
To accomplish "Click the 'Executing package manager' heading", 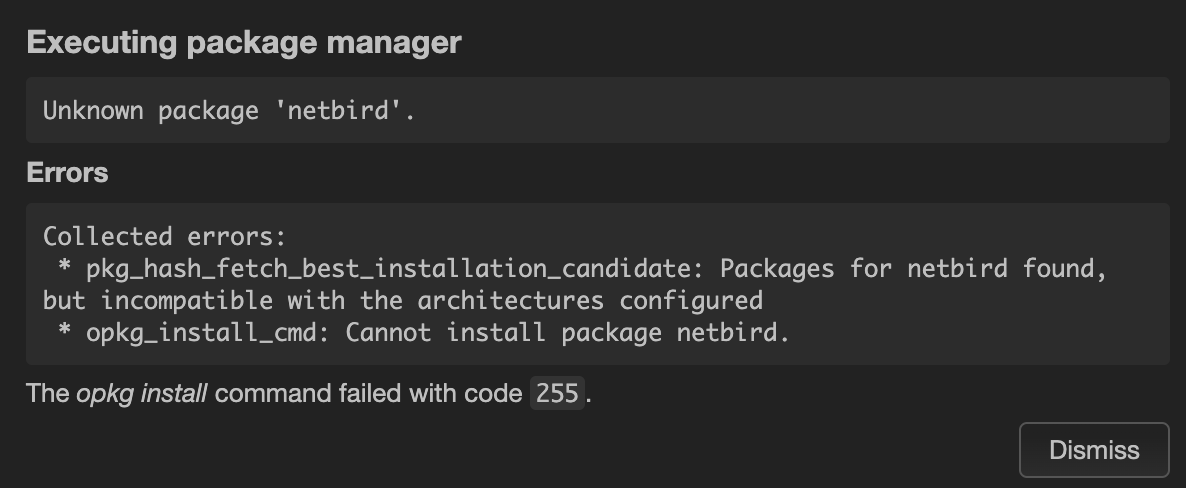I will coord(244,42).
